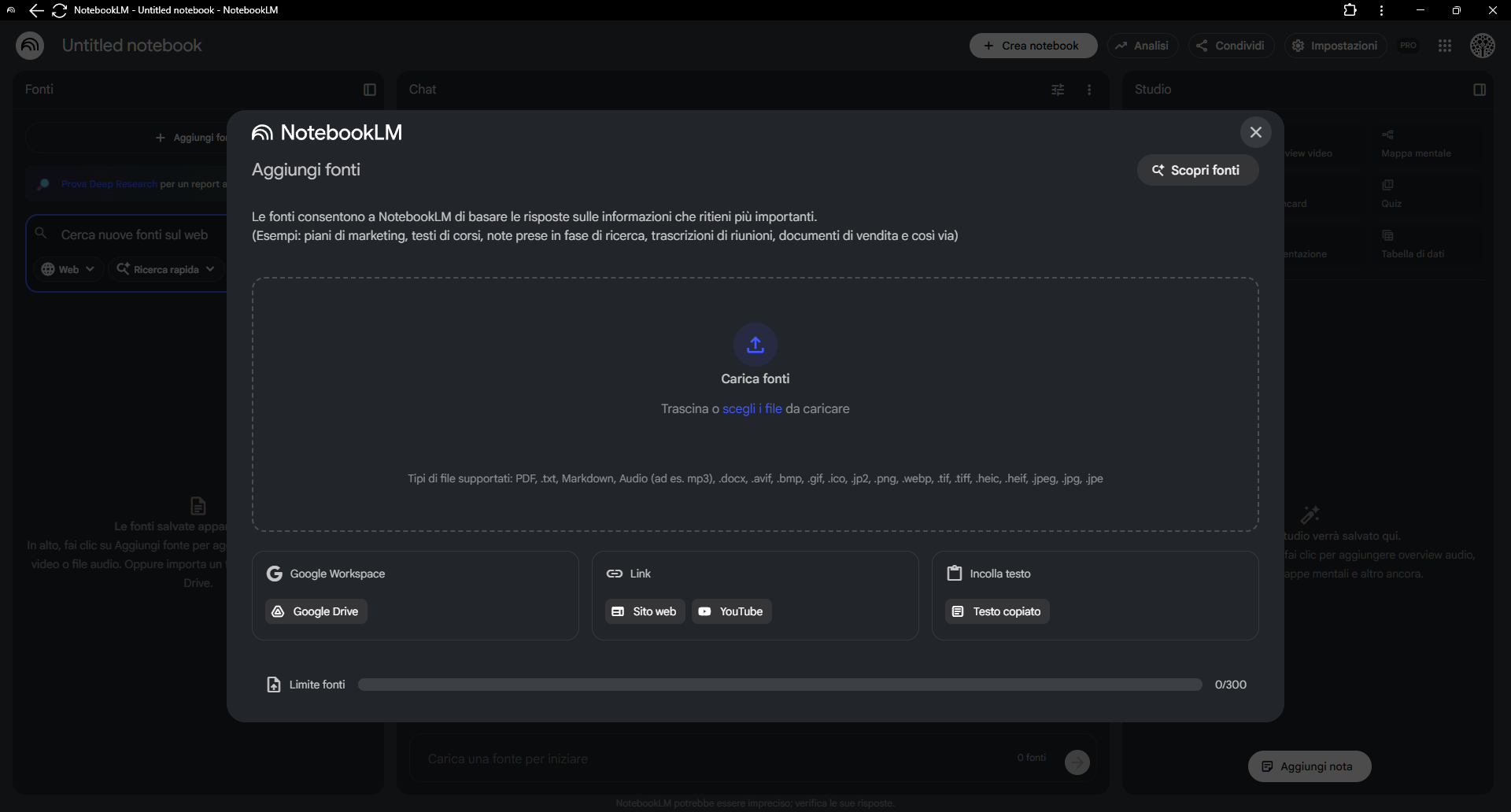
Task: Expand the Web source type dropdown
Action: [x=68, y=269]
